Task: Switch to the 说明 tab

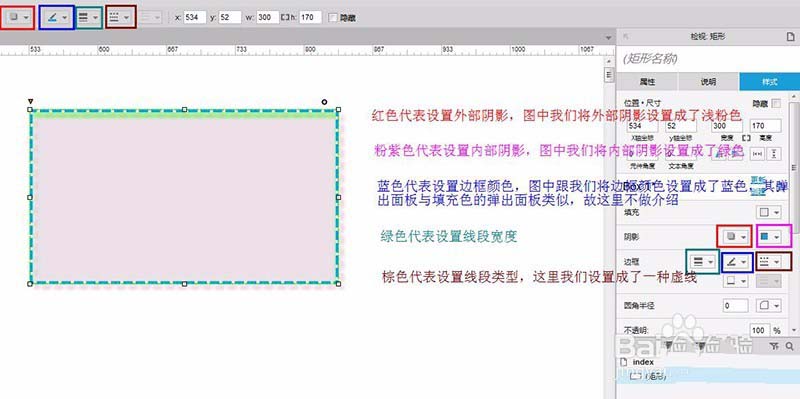Action: 708,82
